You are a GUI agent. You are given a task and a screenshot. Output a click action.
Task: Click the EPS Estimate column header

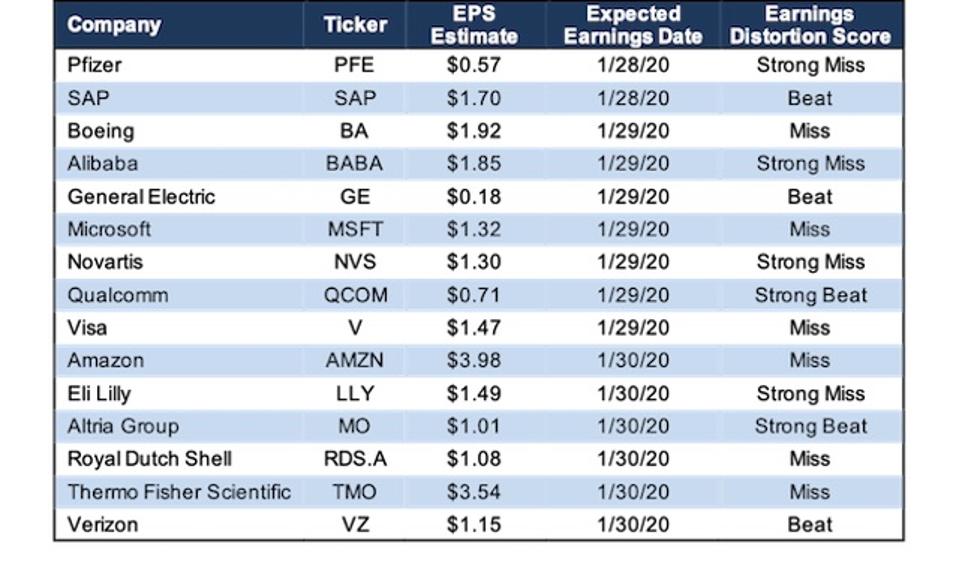[x=474, y=25]
